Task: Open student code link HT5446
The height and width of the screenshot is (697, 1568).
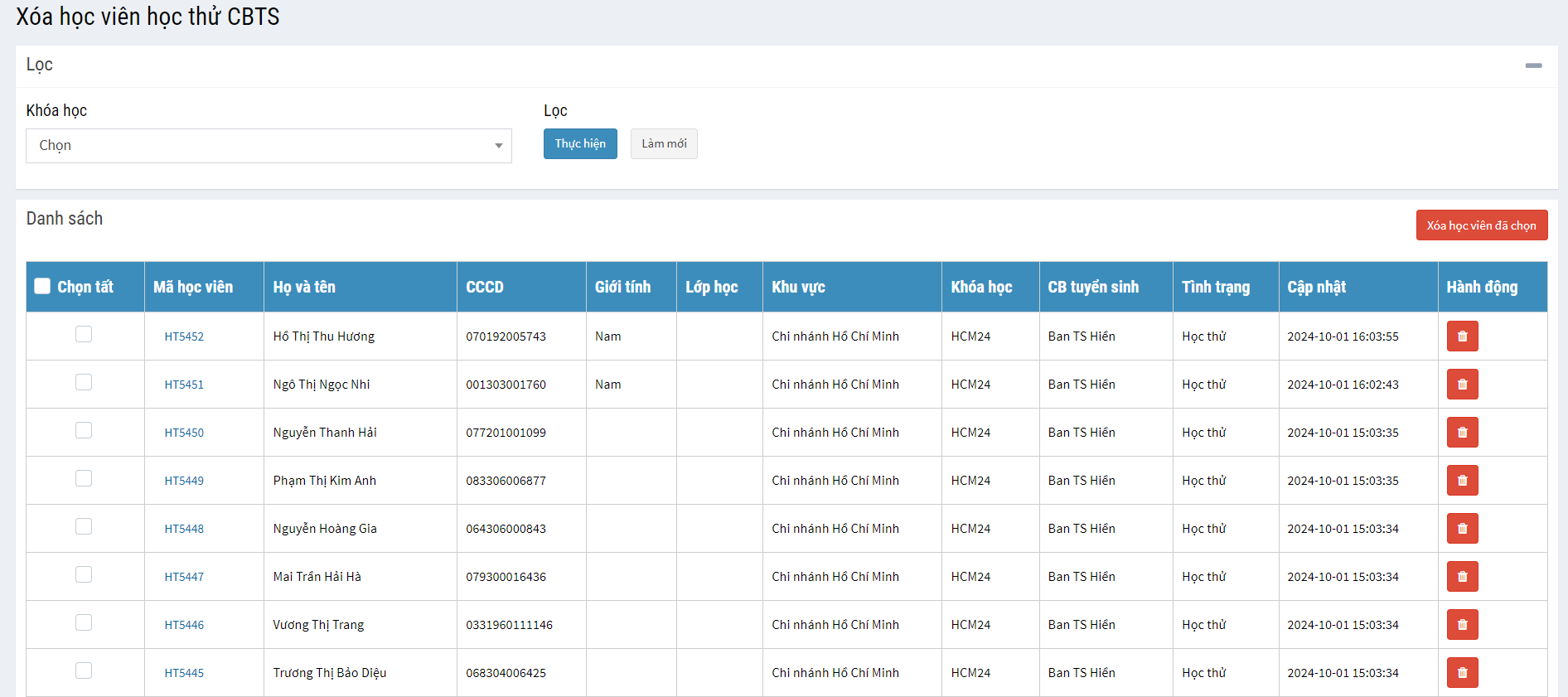Action: click(x=184, y=625)
